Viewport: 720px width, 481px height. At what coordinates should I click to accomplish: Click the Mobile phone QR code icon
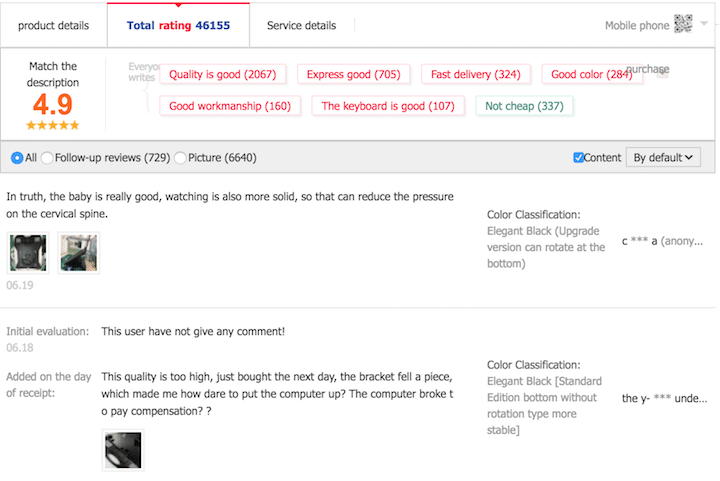tap(683, 24)
